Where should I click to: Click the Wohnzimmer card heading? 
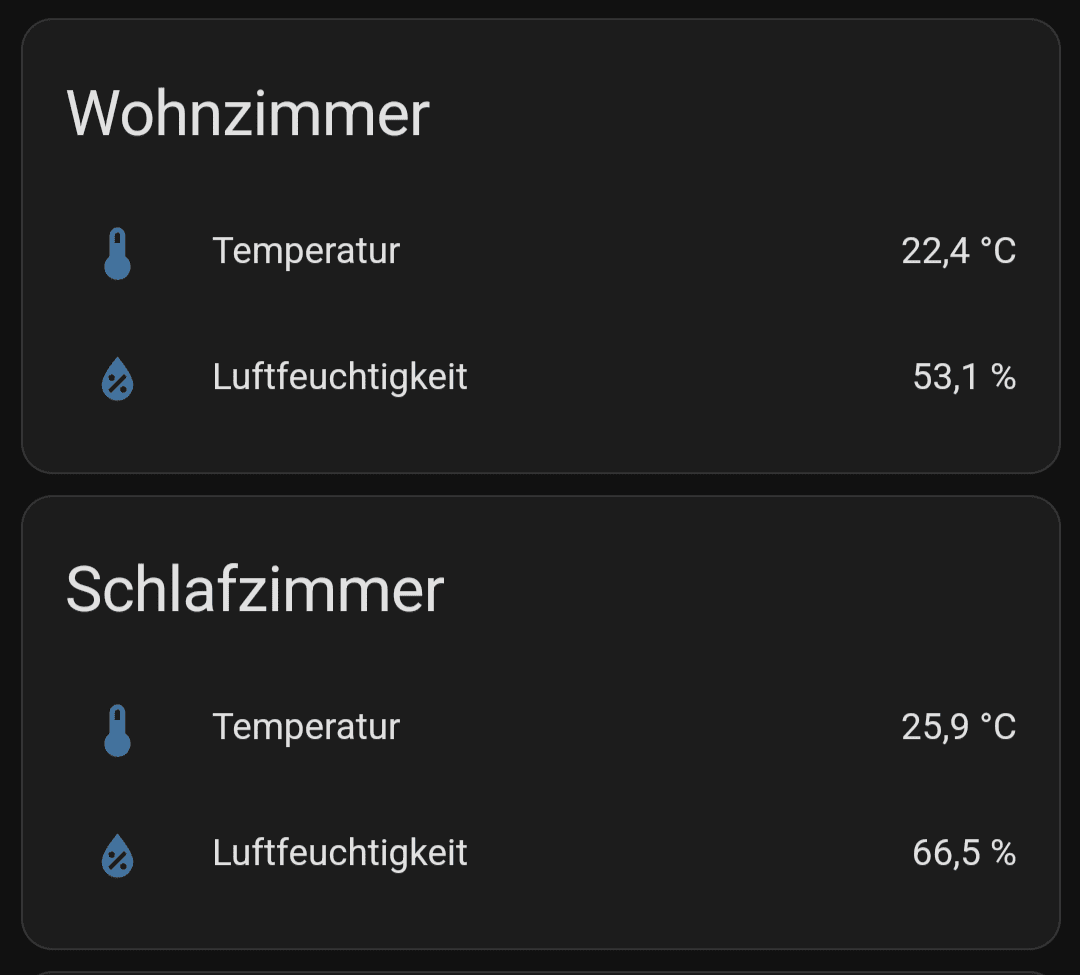point(248,113)
